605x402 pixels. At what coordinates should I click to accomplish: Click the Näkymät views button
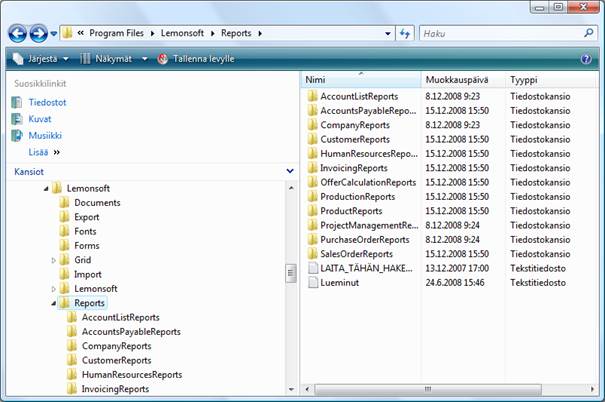pos(106,59)
